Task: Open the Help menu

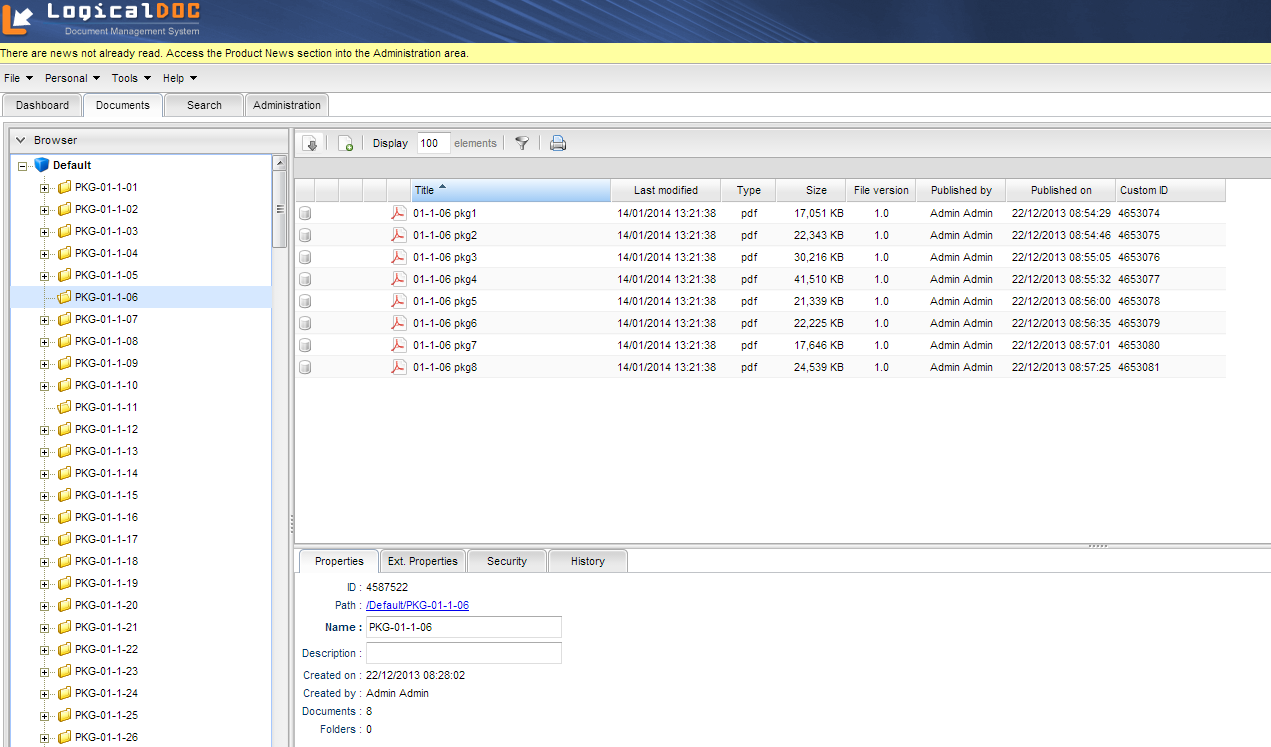Action: [x=180, y=78]
